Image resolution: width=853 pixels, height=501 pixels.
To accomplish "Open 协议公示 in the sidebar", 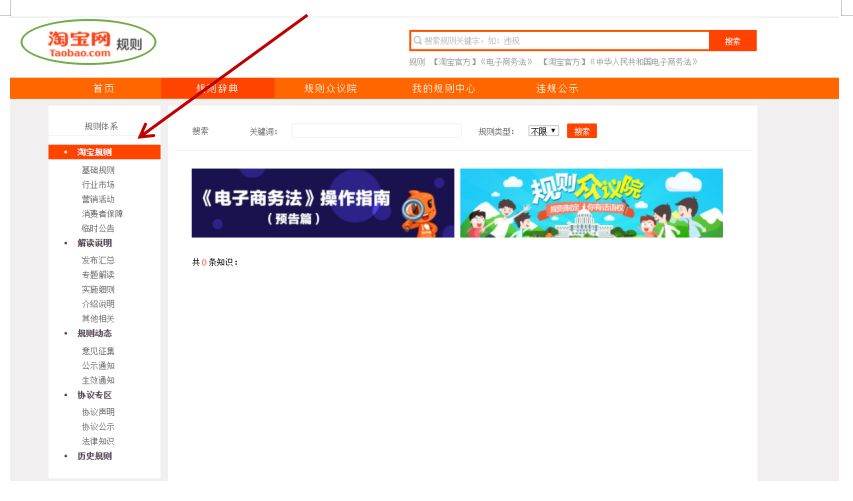I will [x=98, y=427].
